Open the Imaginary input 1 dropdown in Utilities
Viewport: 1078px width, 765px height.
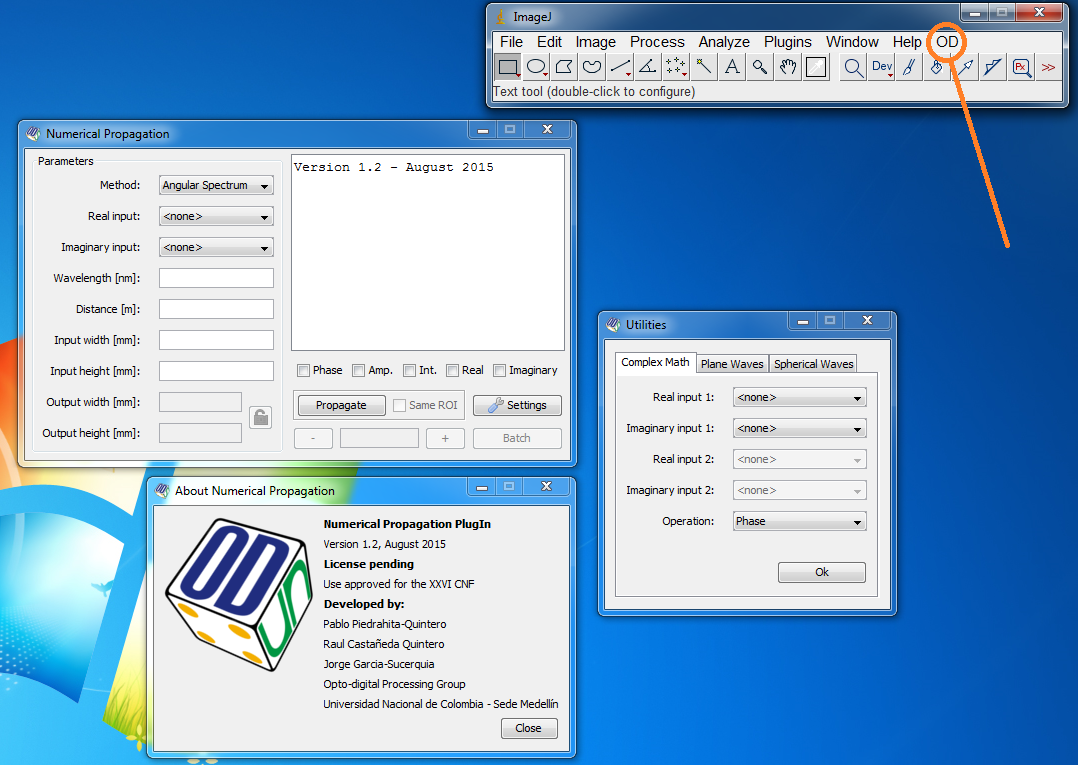click(x=800, y=428)
